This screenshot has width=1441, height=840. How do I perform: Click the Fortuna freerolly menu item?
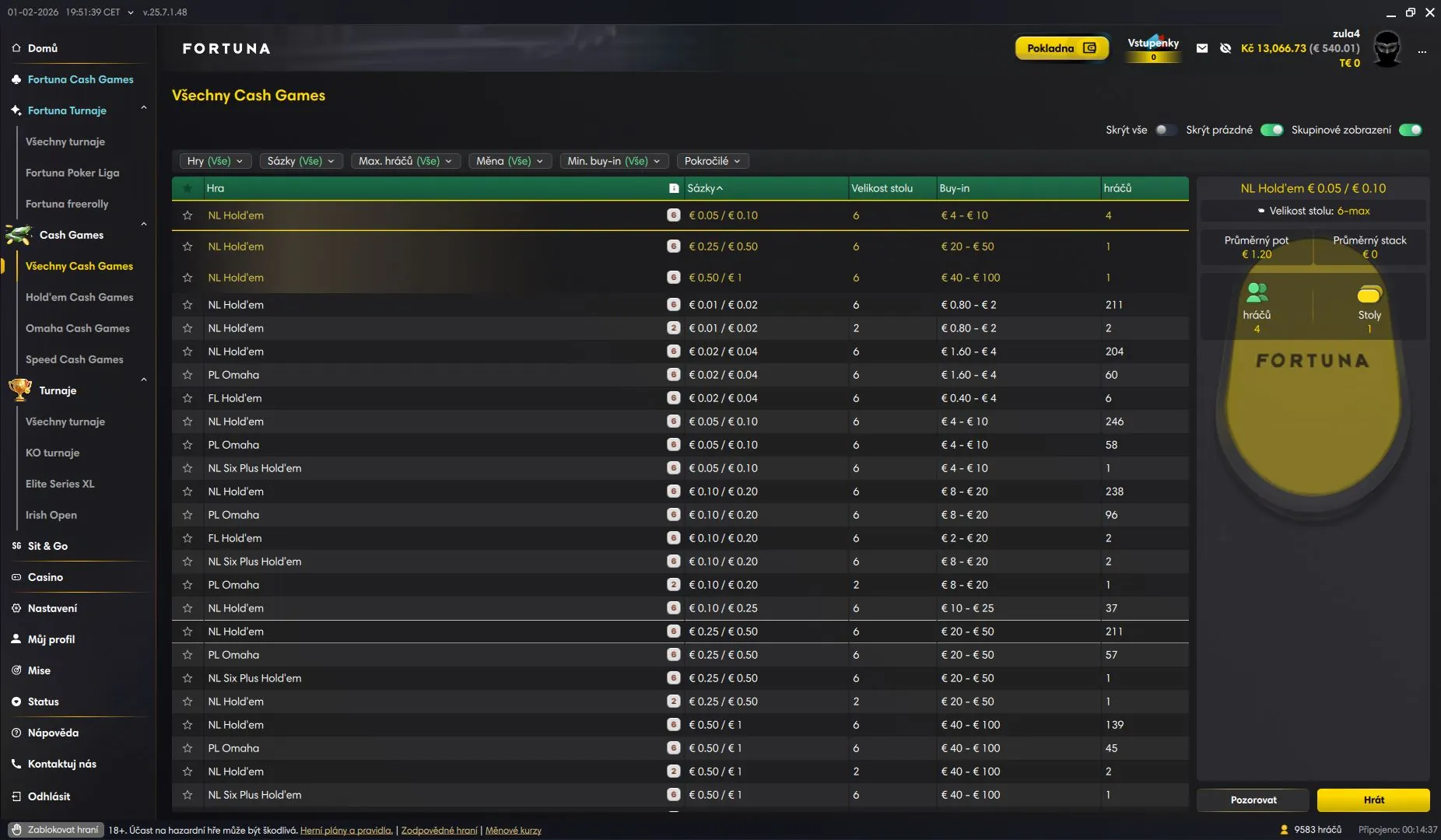click(67, 204)
